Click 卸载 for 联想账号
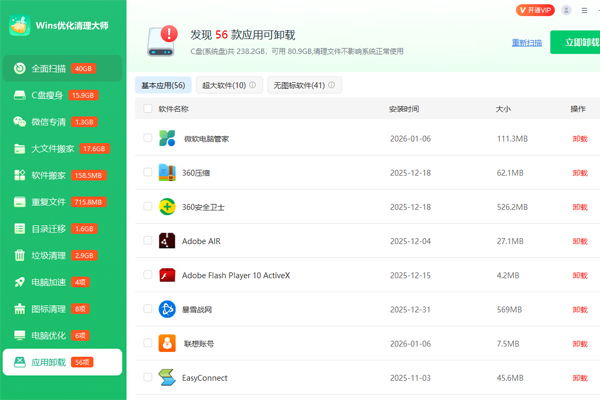The image size is (600, 400). pyautogui.click(x=580, y=344)
